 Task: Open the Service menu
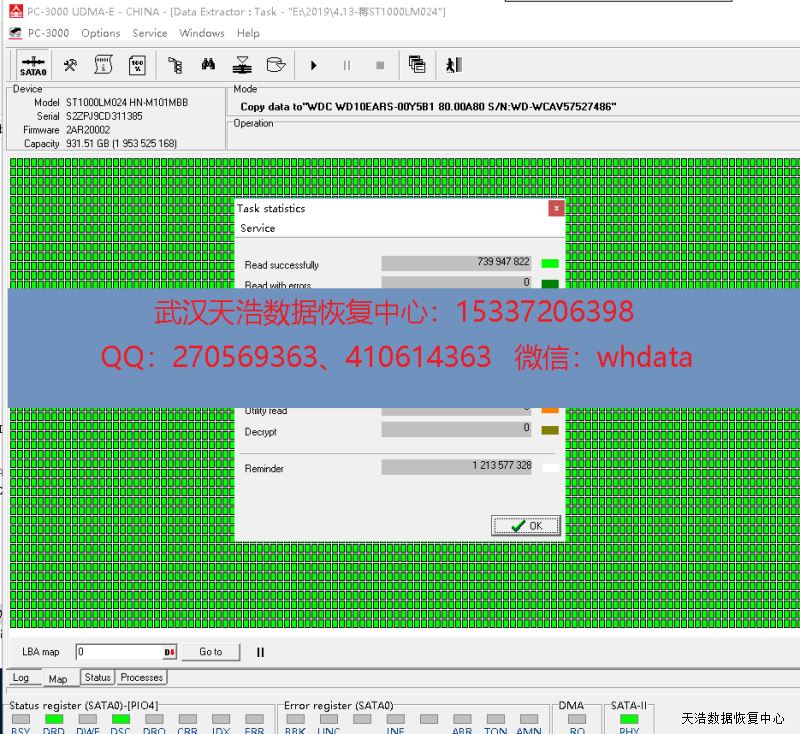click(x=150, y=33)
